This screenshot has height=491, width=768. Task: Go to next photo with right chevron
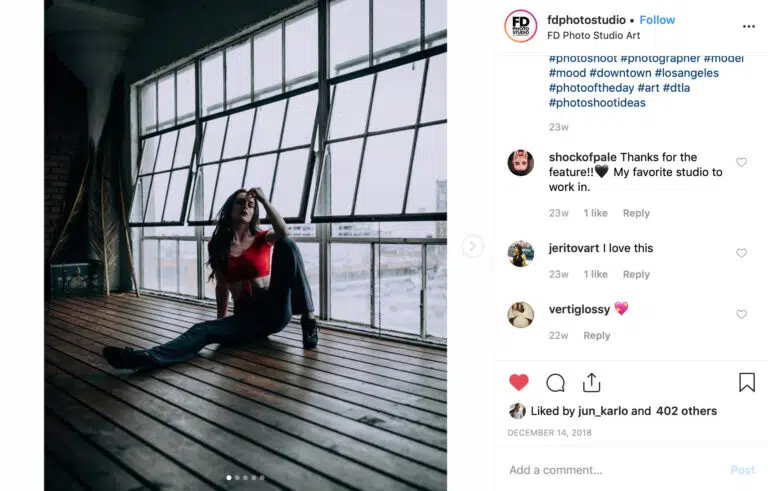click(x=473, y=246)
